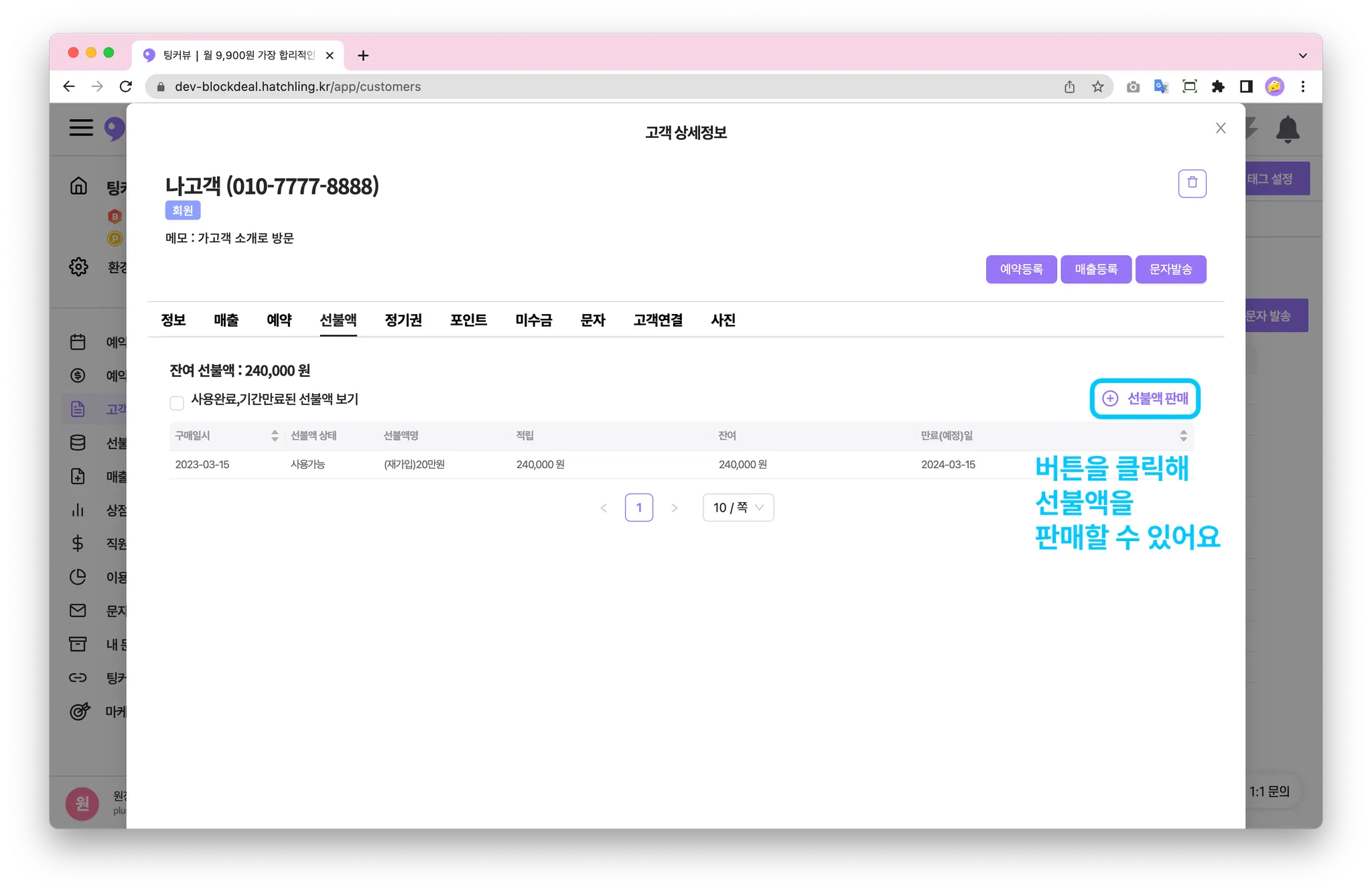Click the marketing target sidebar icon

(79, 711)
